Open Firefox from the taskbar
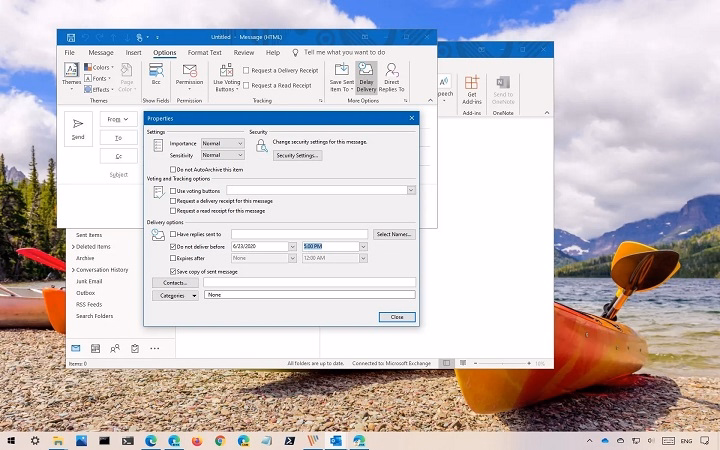 pyautogui.click(x=197, y=441)
